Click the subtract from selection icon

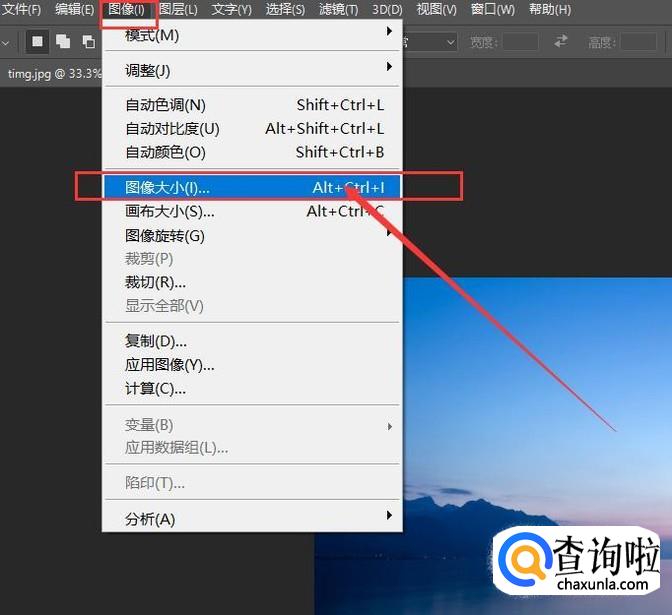pyautogui.click(x=88, y=42)
